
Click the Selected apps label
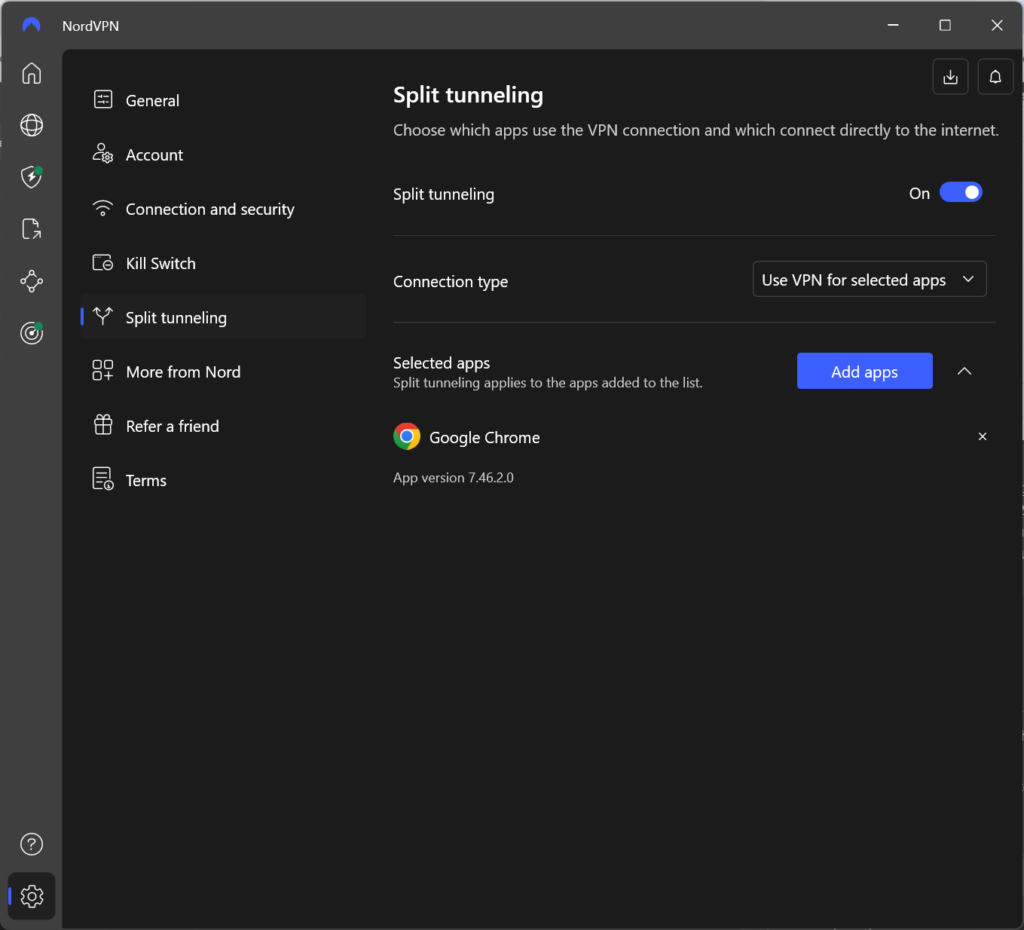[441, 362]
